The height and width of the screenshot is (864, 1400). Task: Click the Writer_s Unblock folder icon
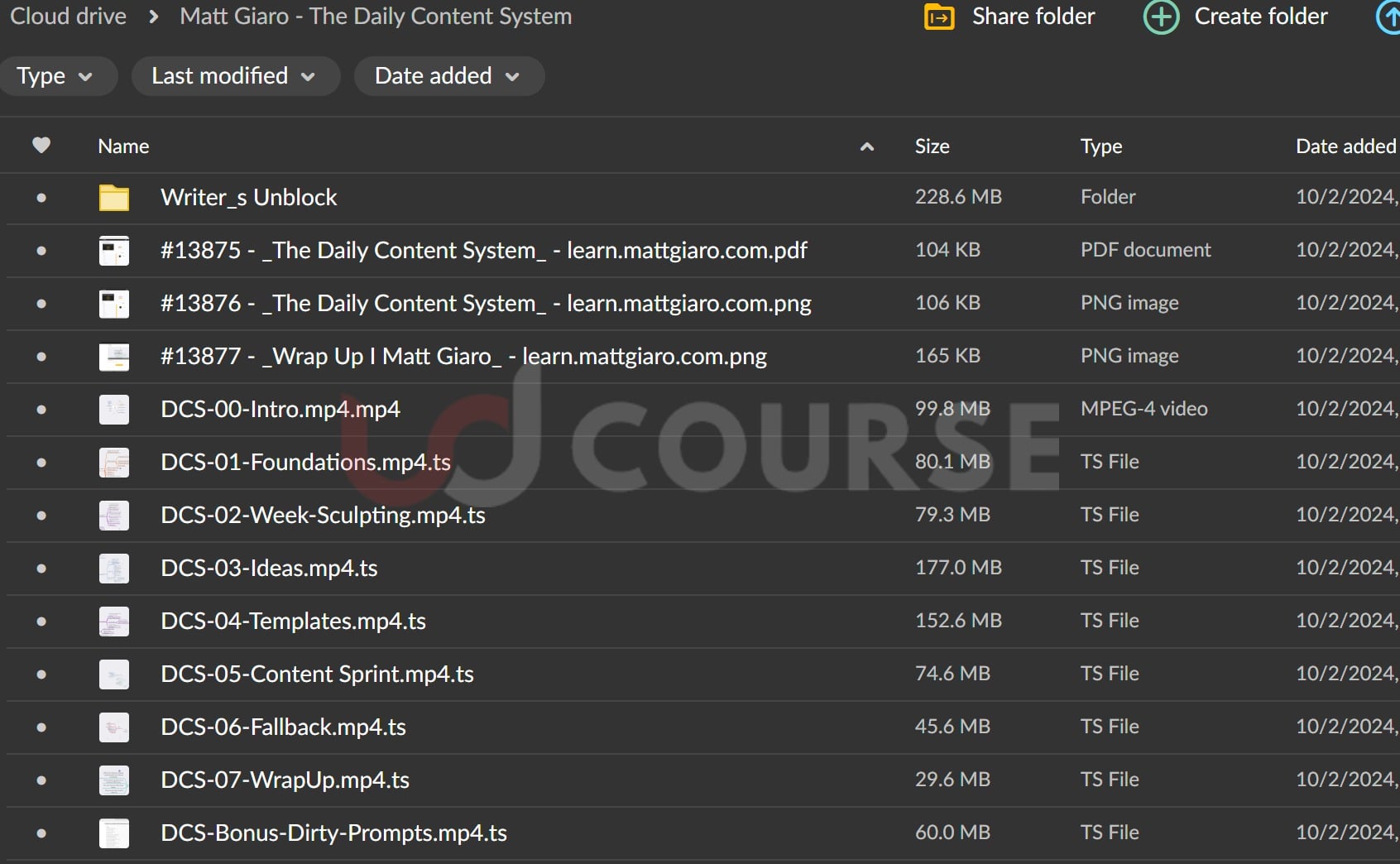coord(114,198)
